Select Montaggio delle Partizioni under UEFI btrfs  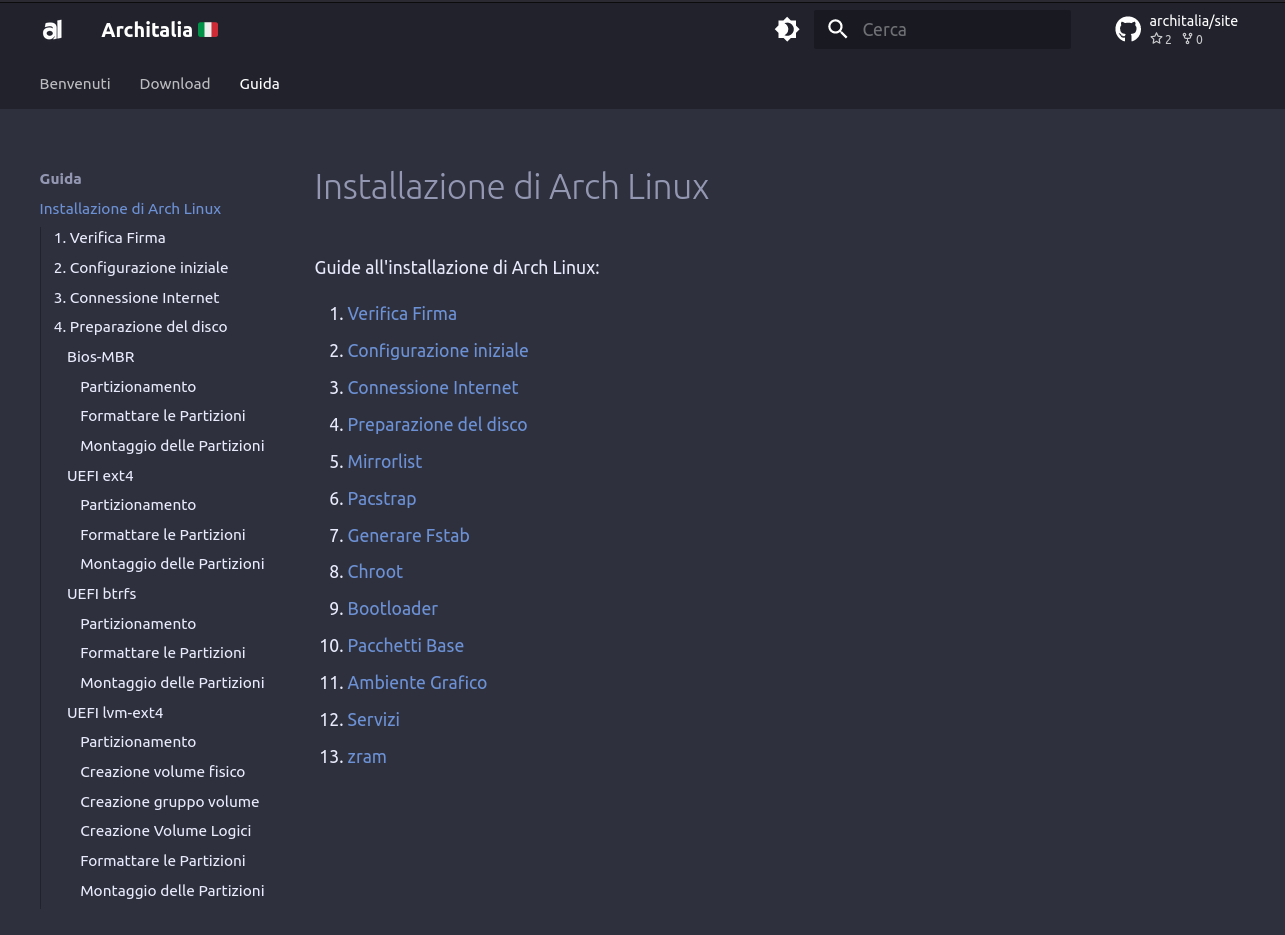pyautogui.click(x=172, y=682)
